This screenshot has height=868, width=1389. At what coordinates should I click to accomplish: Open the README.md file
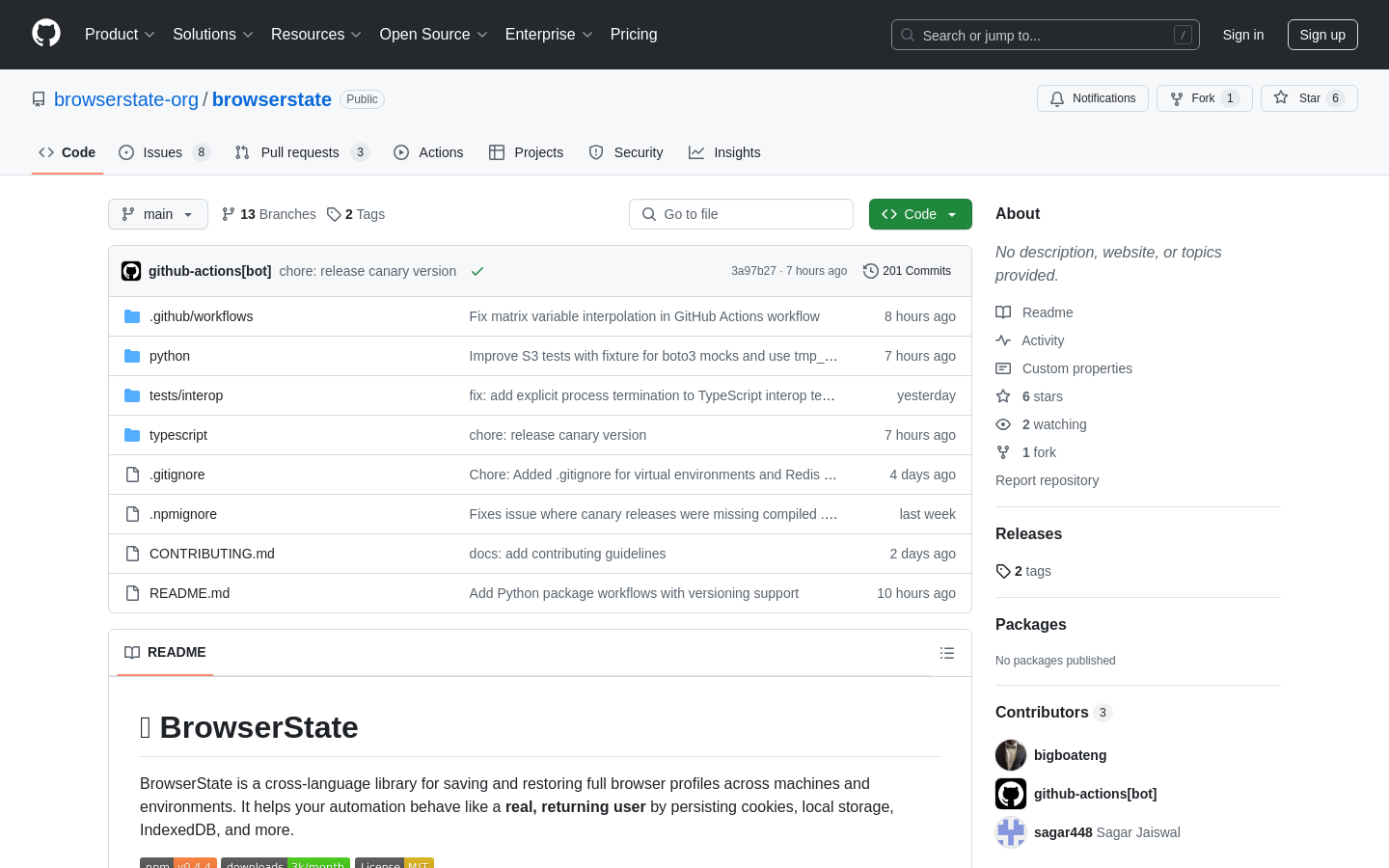pyautogui.click(x=189, y=593)
